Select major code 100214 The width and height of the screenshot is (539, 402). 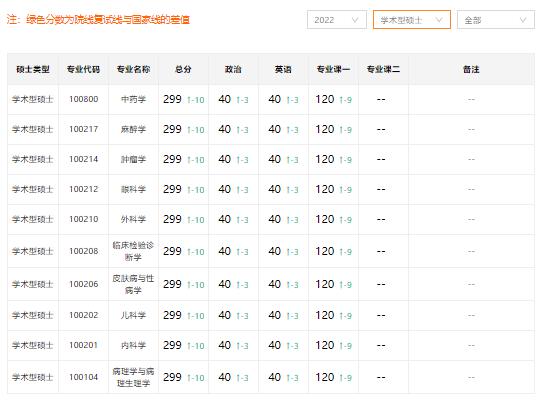click(x=84, y=159)
